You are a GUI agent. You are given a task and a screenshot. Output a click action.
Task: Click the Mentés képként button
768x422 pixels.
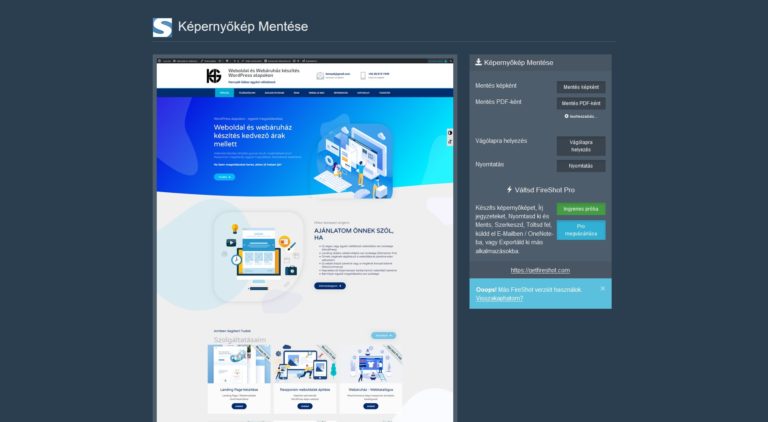point(581,87)
